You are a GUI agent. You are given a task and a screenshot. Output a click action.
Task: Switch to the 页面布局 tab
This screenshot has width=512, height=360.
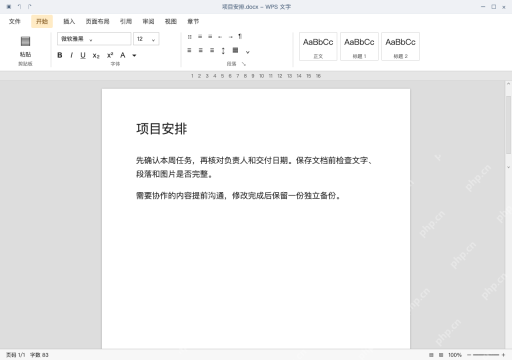coord(97,21)
